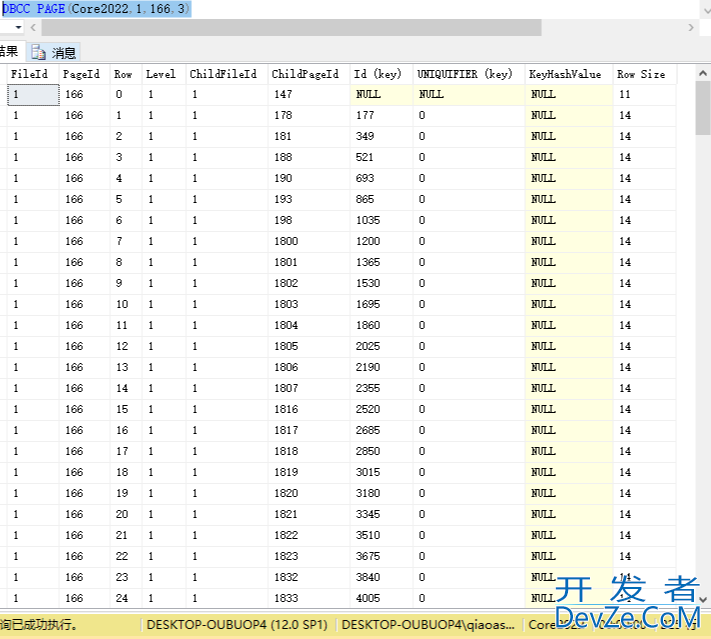711x639 pixels.
Task: Click ChildPageId cell 181
Action: (309, 136)
